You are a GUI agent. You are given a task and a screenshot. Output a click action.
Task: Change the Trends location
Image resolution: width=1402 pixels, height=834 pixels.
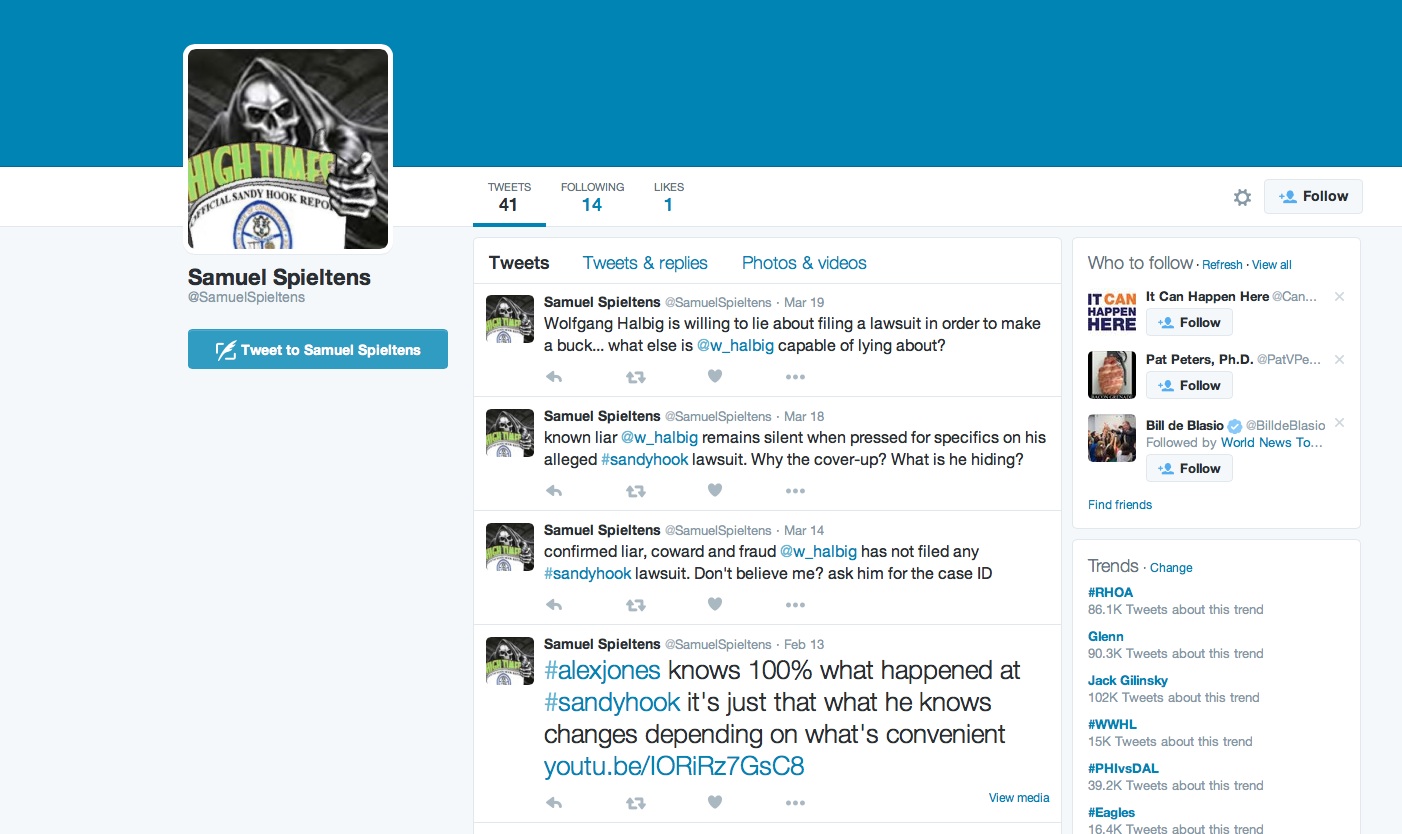point(1171,568)
